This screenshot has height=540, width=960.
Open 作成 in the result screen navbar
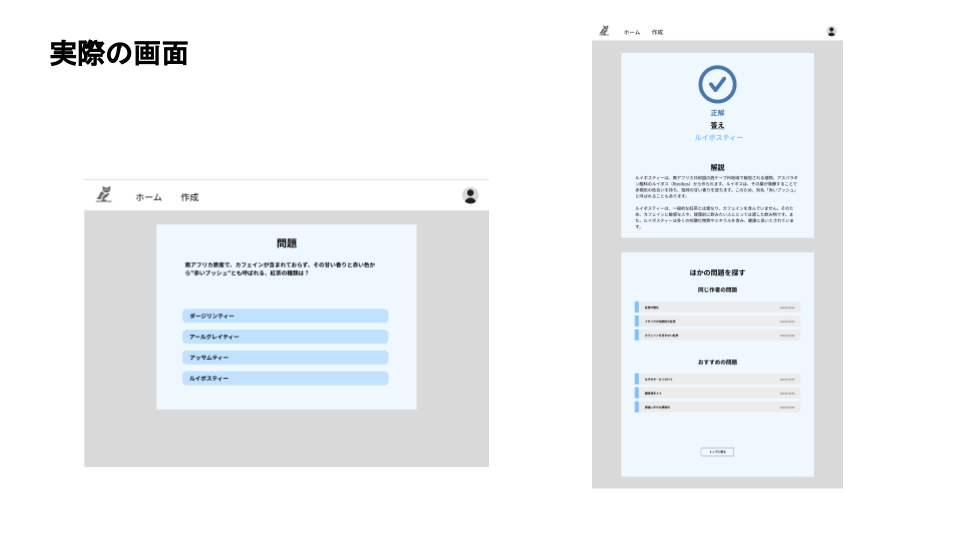[657, 32]
